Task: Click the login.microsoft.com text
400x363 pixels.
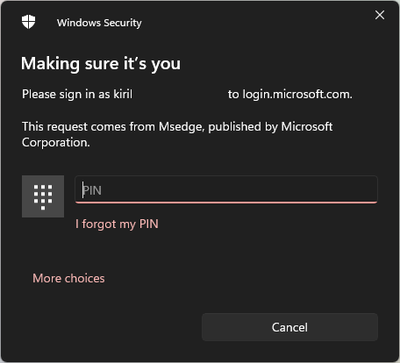Action: click(x=297, y=95)
